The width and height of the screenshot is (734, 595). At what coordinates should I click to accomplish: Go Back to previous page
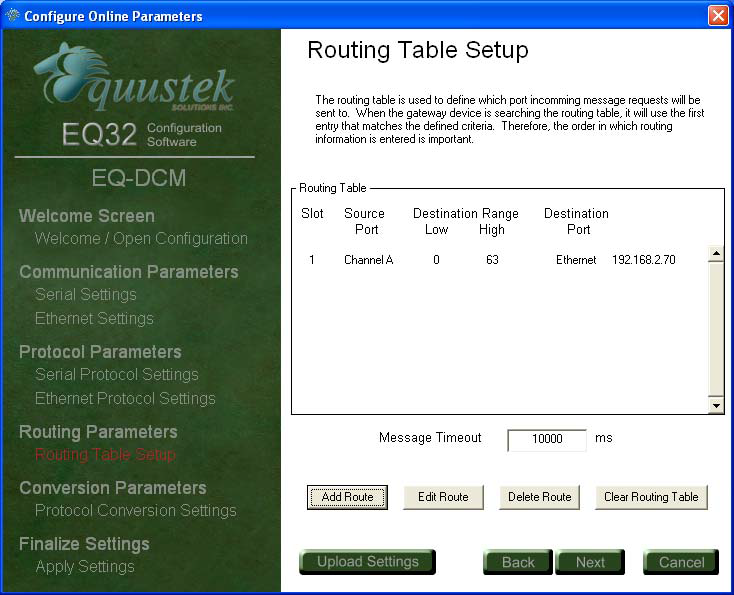click(518, 562)
